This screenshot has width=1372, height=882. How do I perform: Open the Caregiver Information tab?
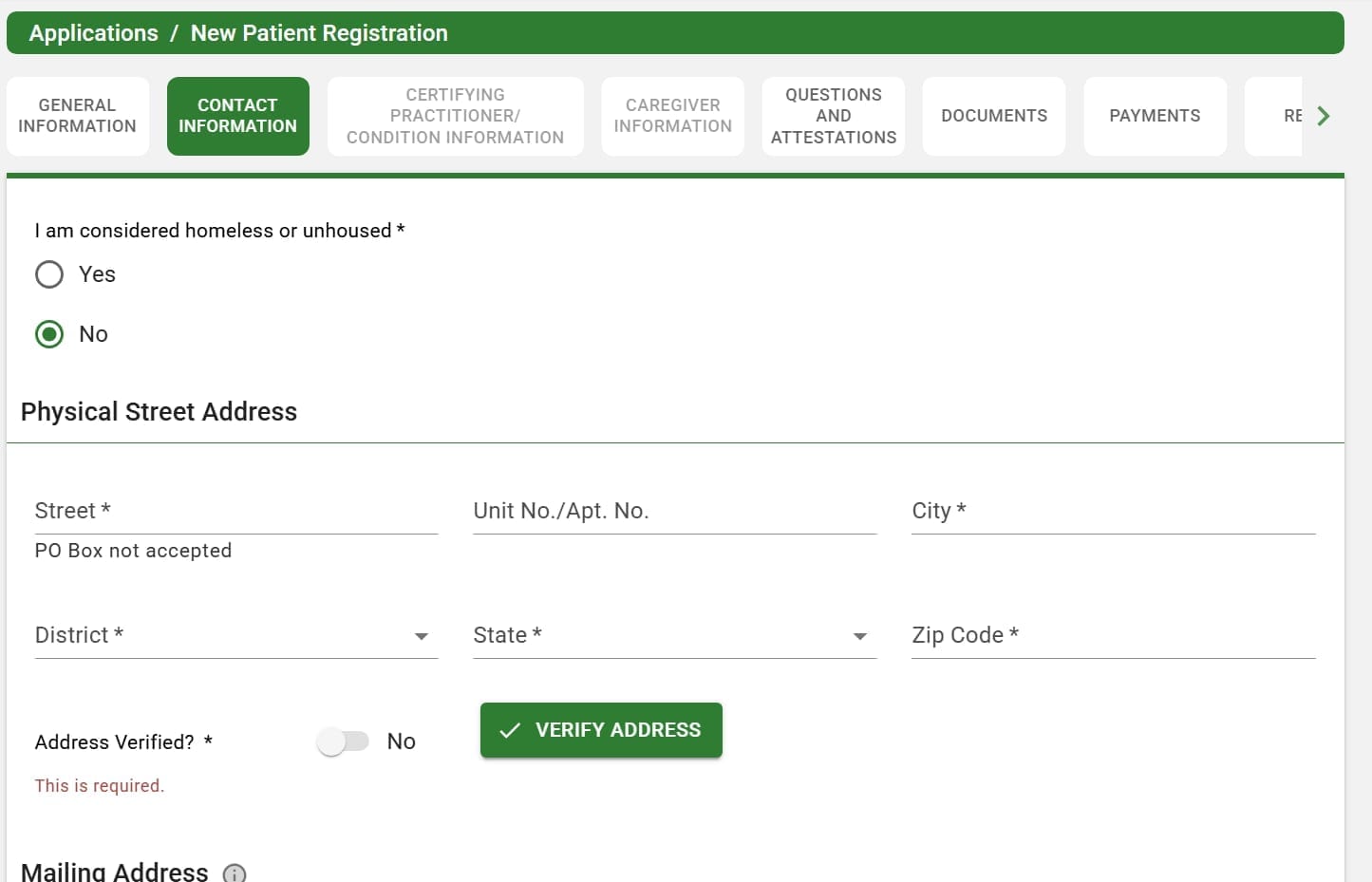pos(672,116)
